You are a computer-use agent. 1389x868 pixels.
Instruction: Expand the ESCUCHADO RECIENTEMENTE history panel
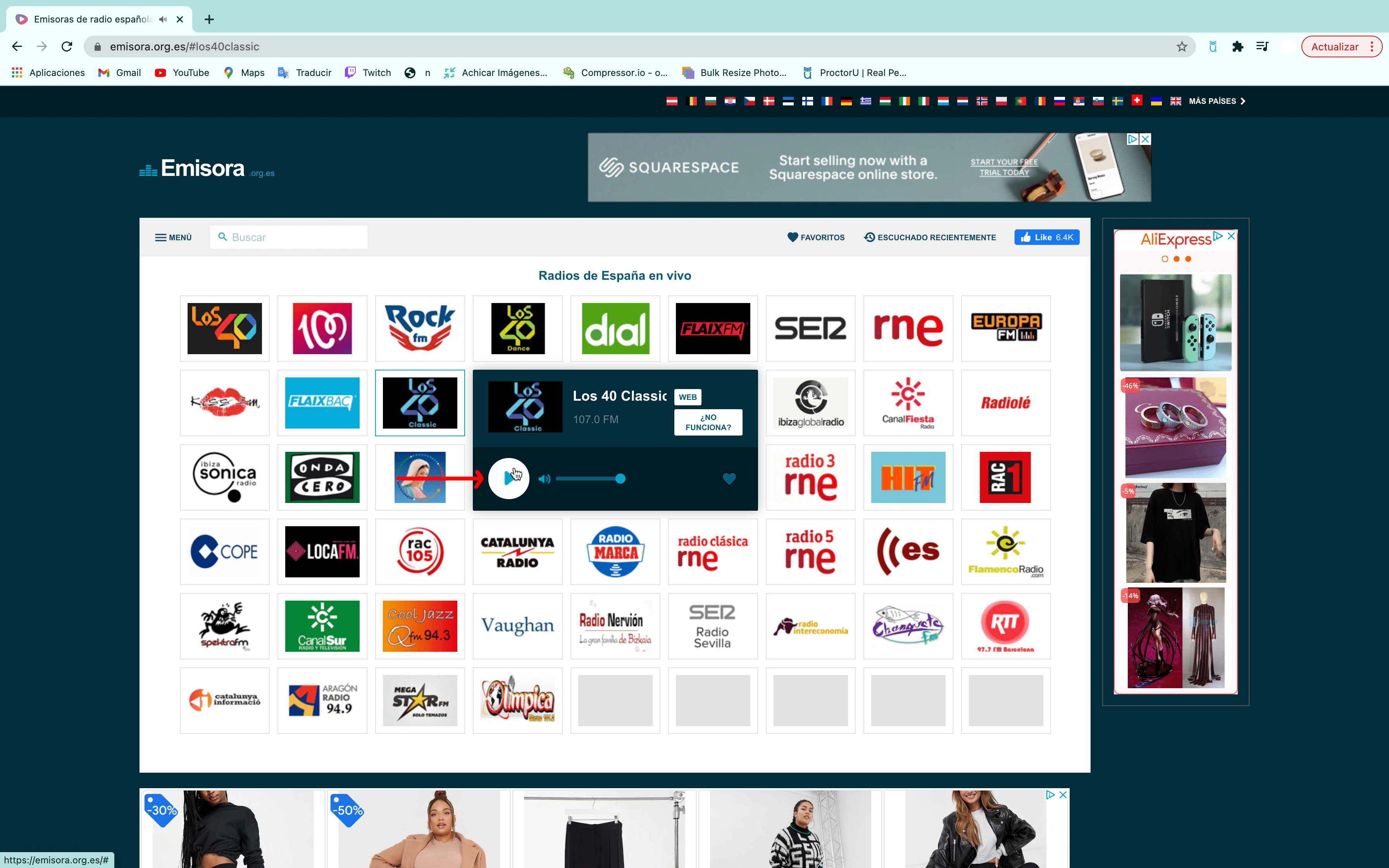930,237
